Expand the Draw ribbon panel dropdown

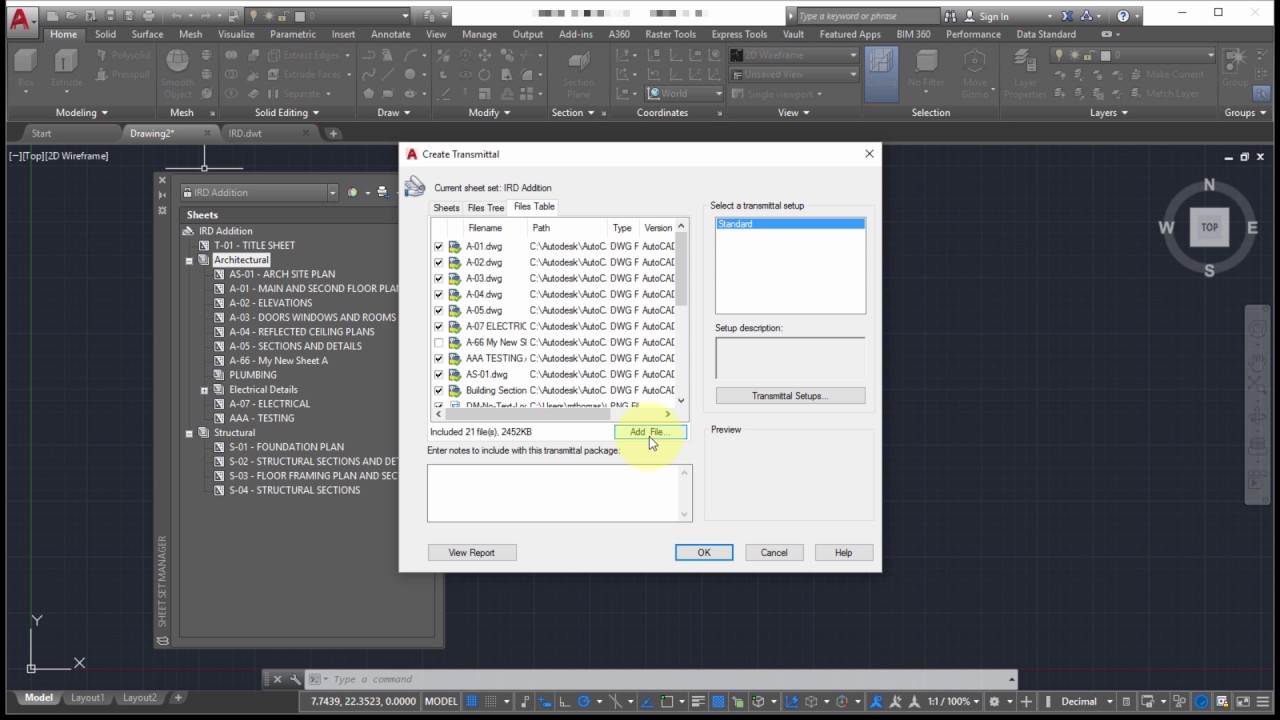click(394, 113)
